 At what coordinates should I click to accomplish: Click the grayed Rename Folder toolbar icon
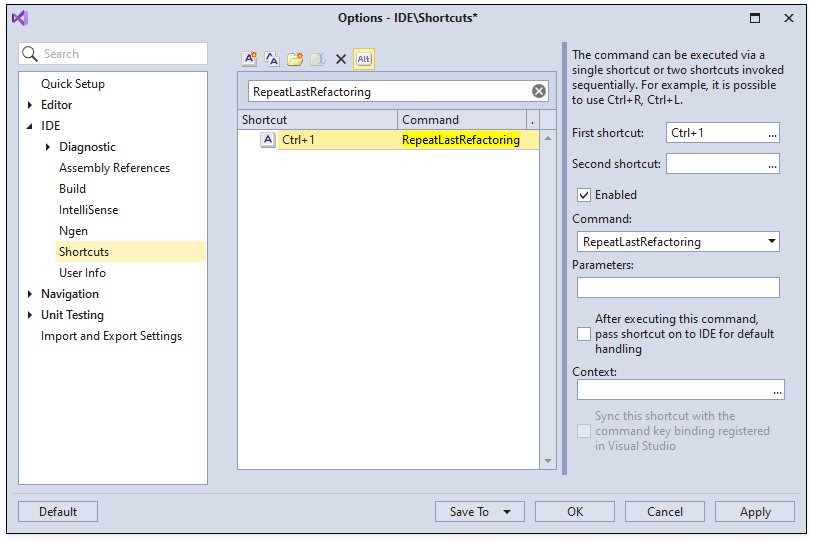coord(318,59)
